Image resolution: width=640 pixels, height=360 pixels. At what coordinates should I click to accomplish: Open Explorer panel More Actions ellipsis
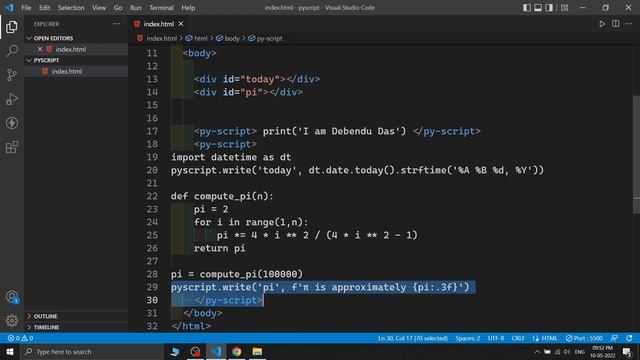[116, 24]
